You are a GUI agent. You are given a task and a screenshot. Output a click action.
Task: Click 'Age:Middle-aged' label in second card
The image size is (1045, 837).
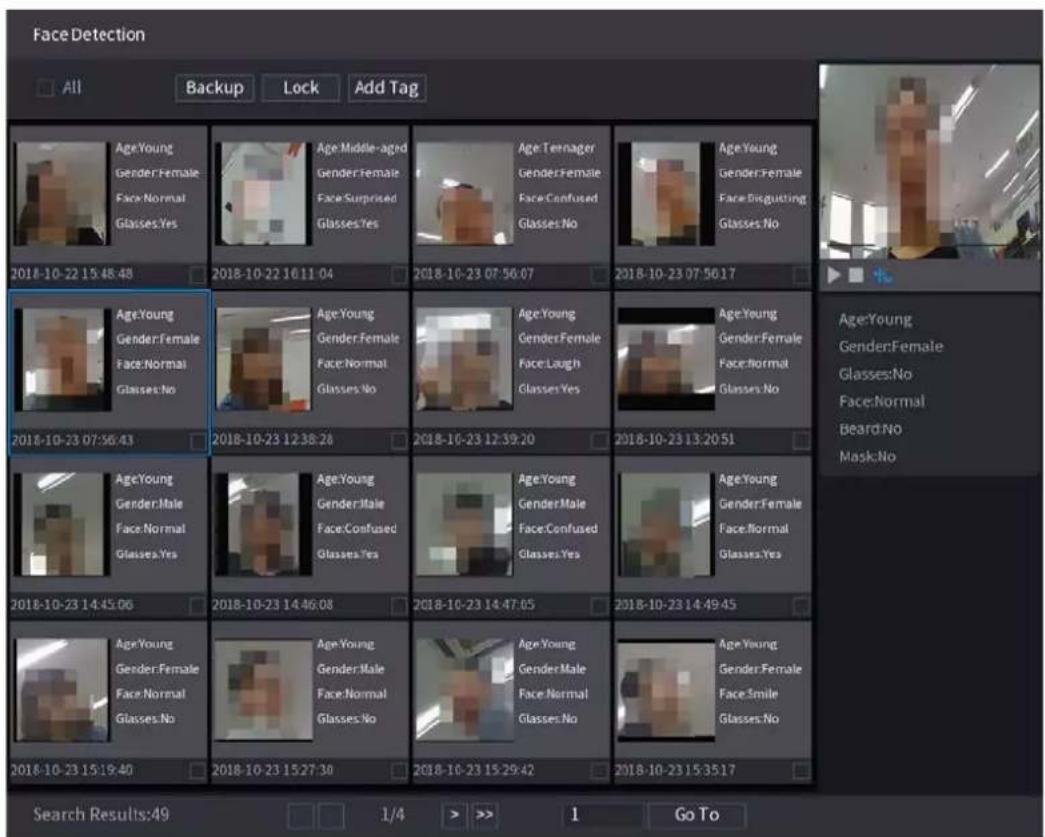[x=361, y=148]
